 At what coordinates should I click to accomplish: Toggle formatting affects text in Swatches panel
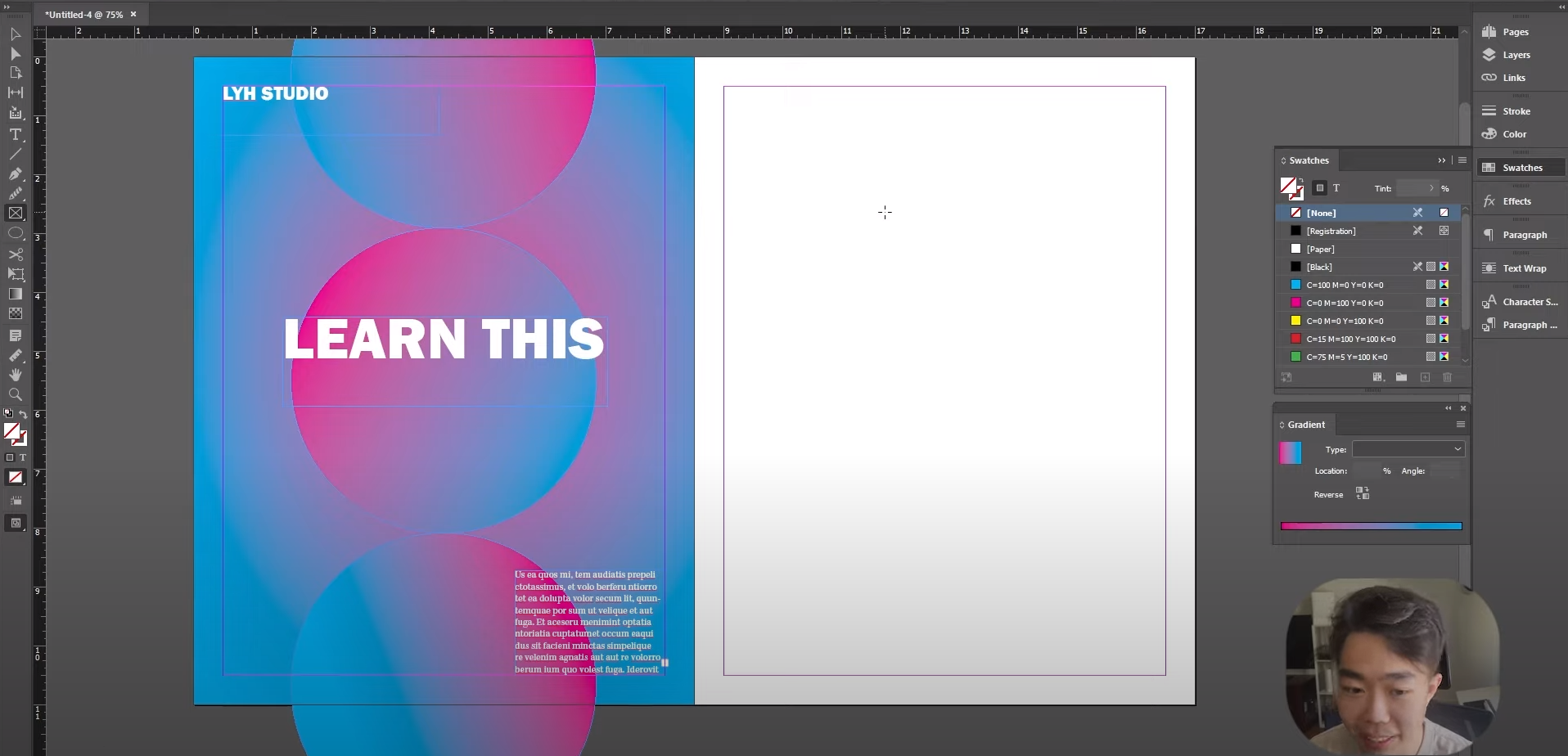[x=1336, y=188]
